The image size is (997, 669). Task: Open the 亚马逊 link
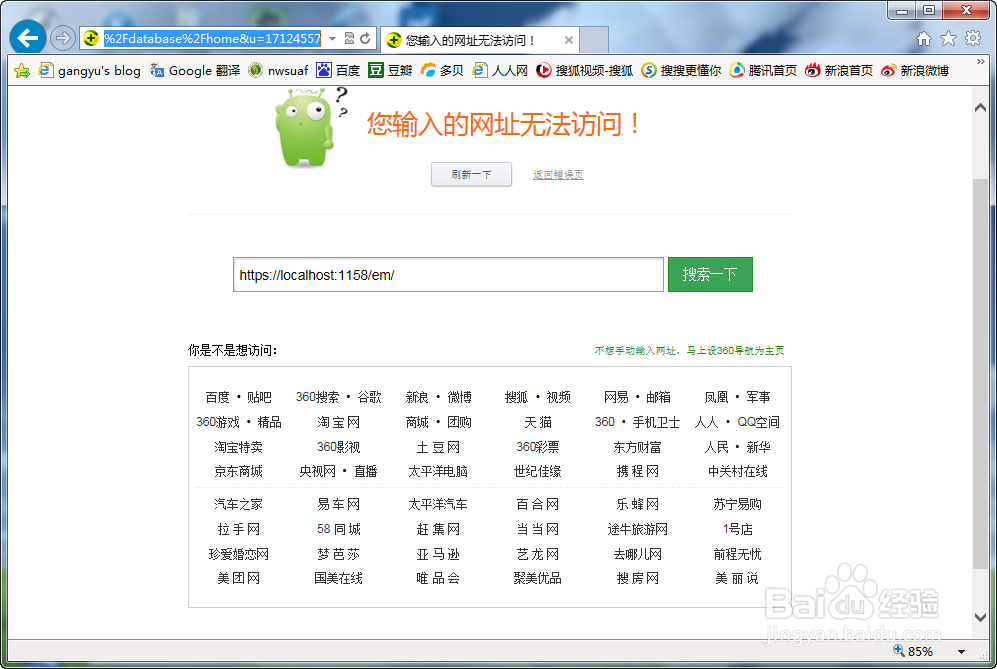tap(438, 555)
